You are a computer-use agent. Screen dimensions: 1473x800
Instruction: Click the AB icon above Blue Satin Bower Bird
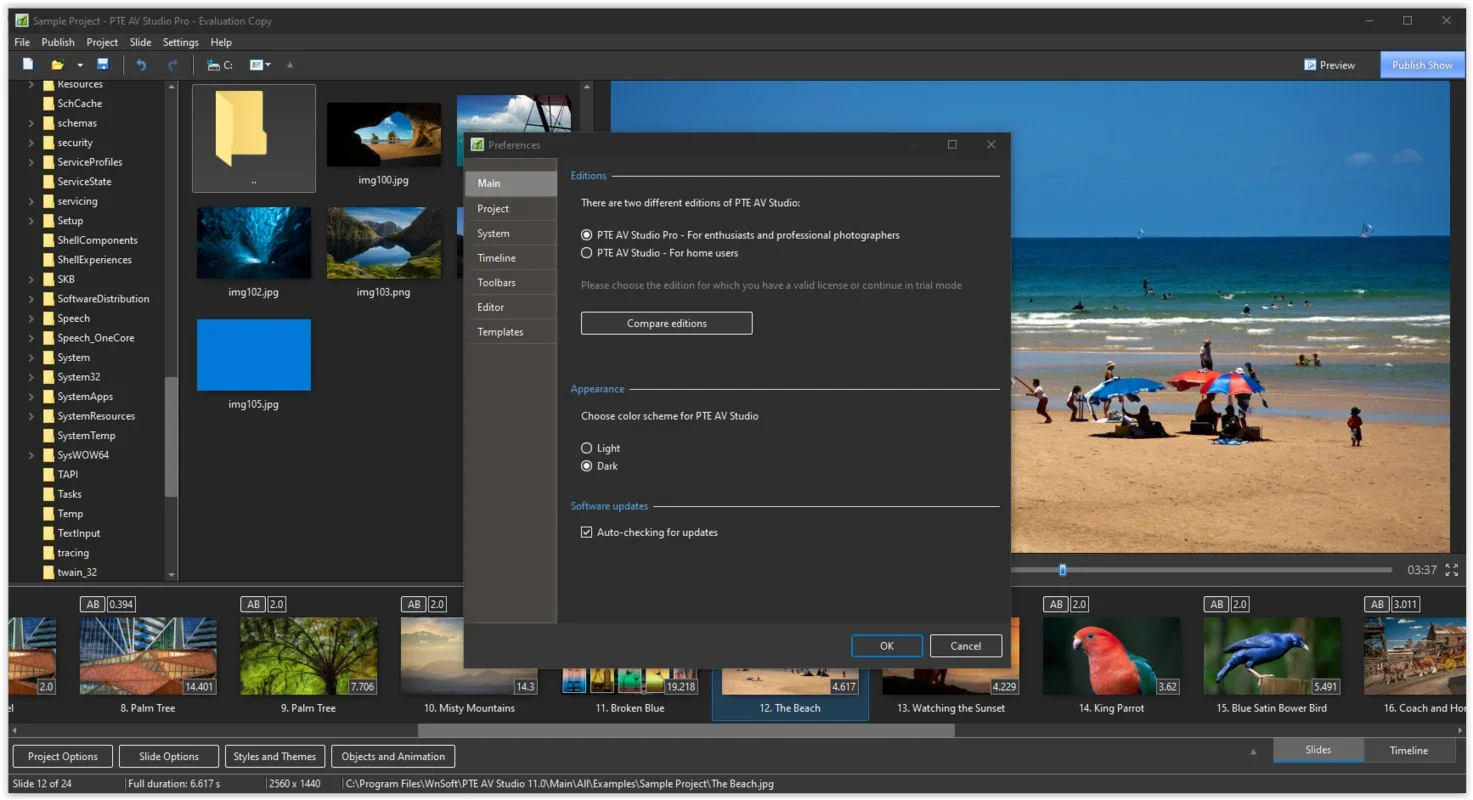click(1216, 604)
